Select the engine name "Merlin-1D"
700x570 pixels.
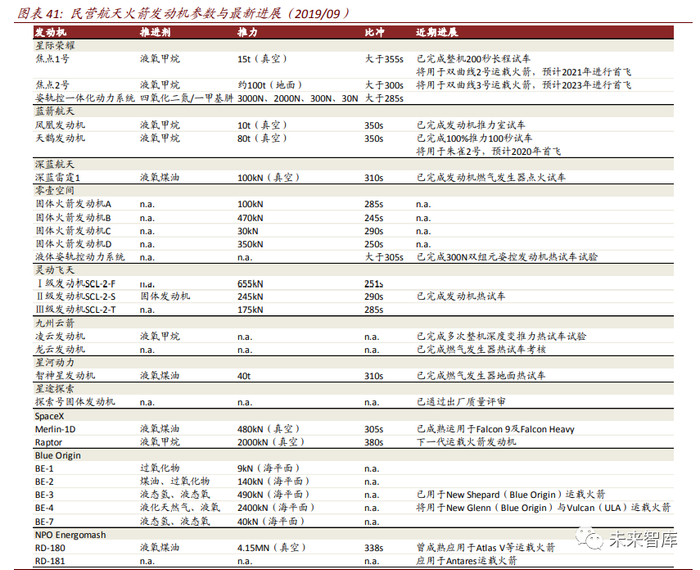pos(55,429)
